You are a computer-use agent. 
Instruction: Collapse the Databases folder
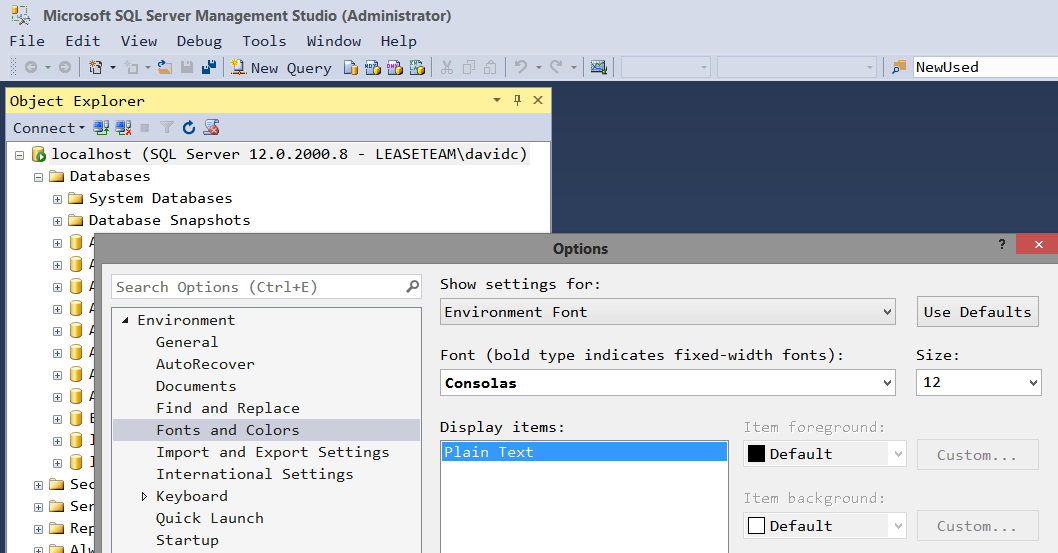38,177
